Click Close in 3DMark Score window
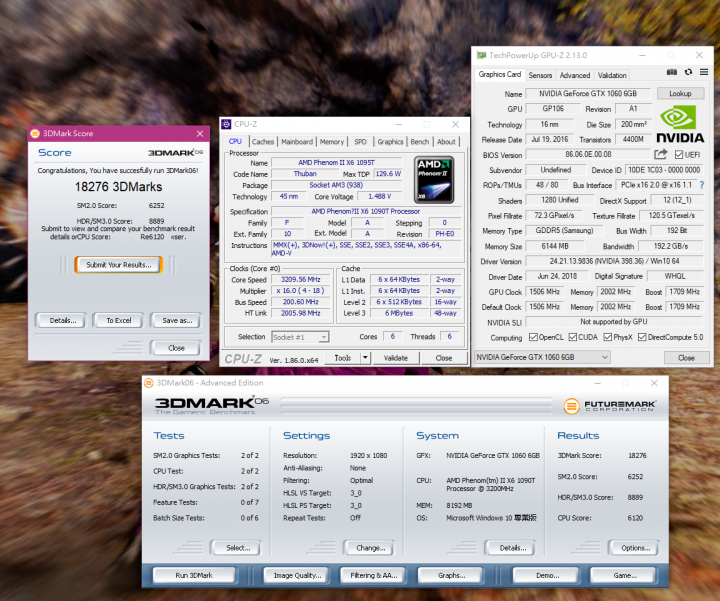720x601 pixels. click(x=176, y=348)
